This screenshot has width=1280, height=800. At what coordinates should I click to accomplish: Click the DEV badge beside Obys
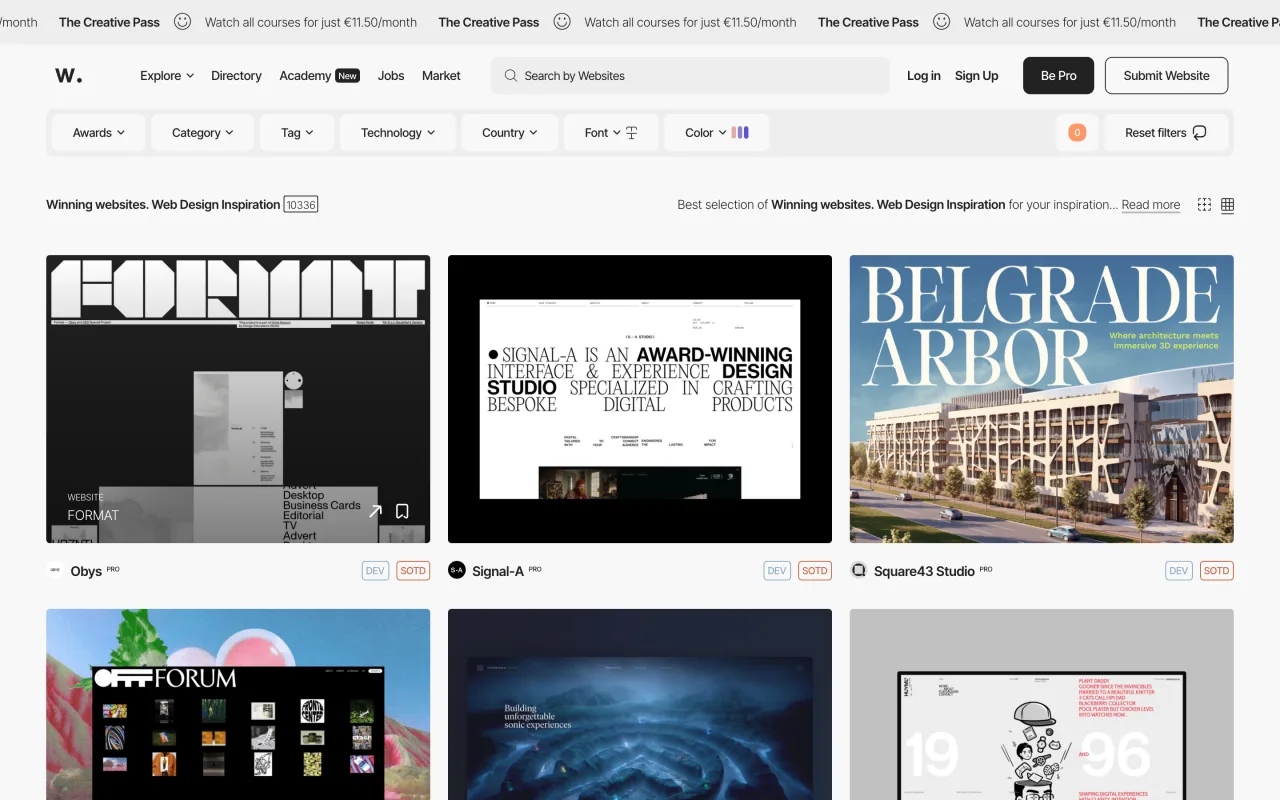coord(375,571)
